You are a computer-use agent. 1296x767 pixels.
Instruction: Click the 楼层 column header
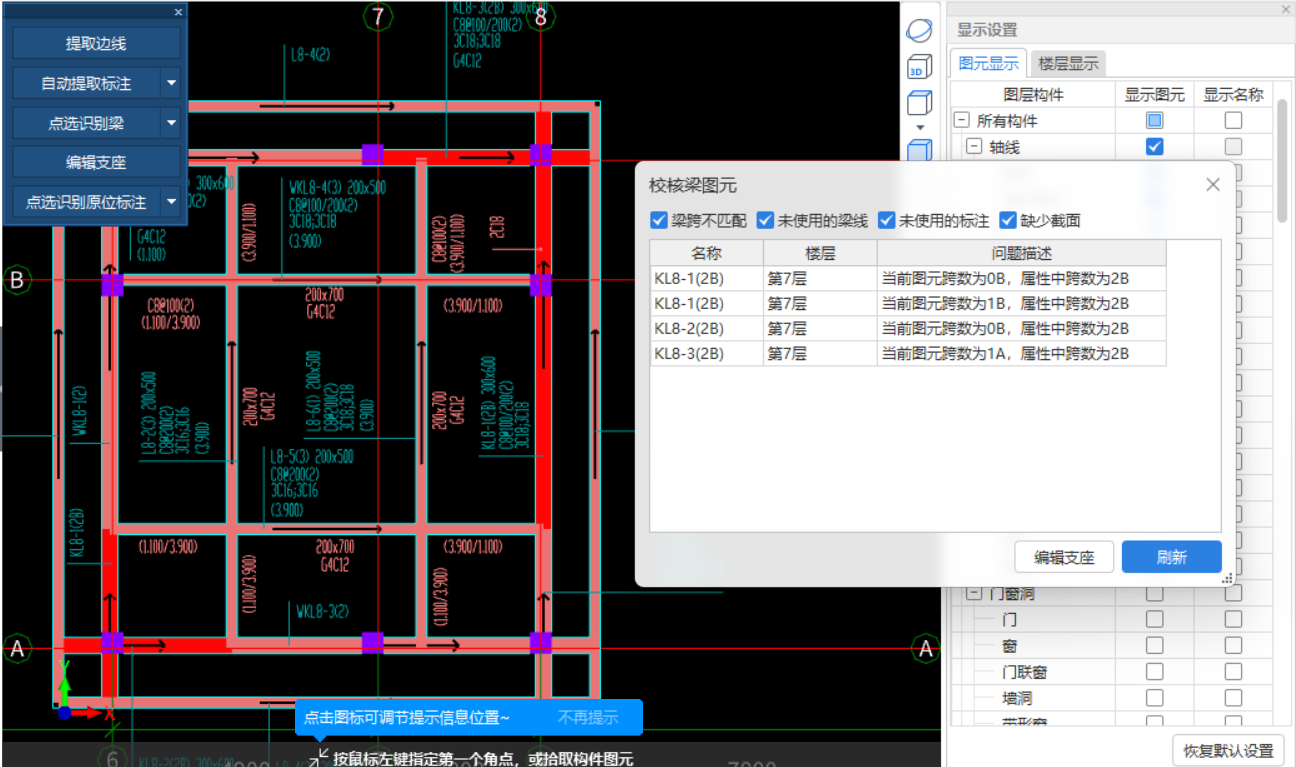[x=820, y=253]
